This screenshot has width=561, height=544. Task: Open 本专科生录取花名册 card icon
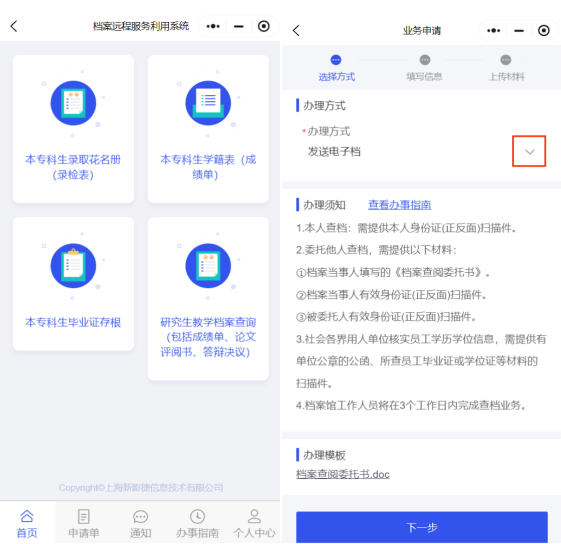click(73, 103)
